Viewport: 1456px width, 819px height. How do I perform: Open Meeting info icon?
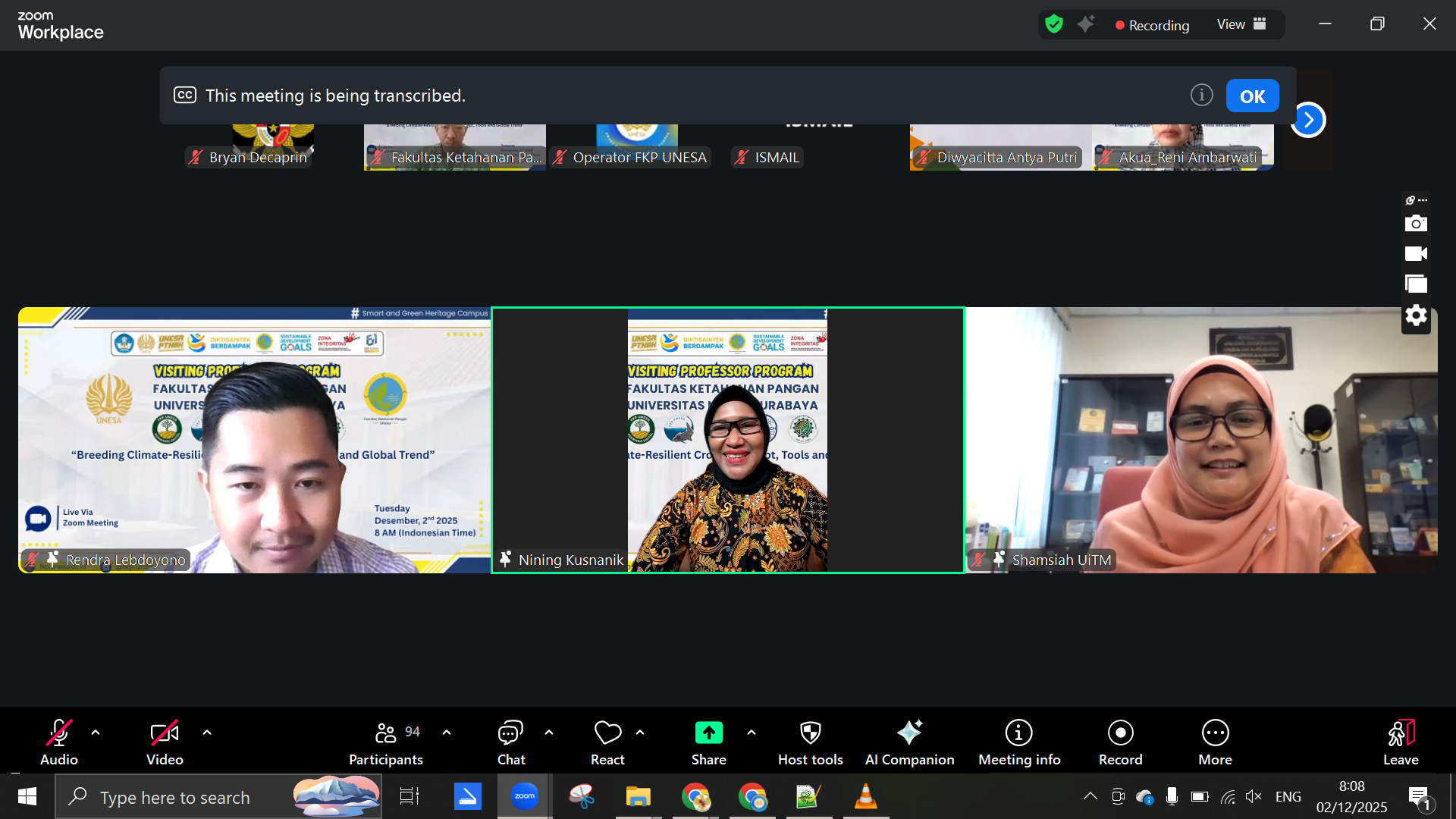tap(1018, 733)
